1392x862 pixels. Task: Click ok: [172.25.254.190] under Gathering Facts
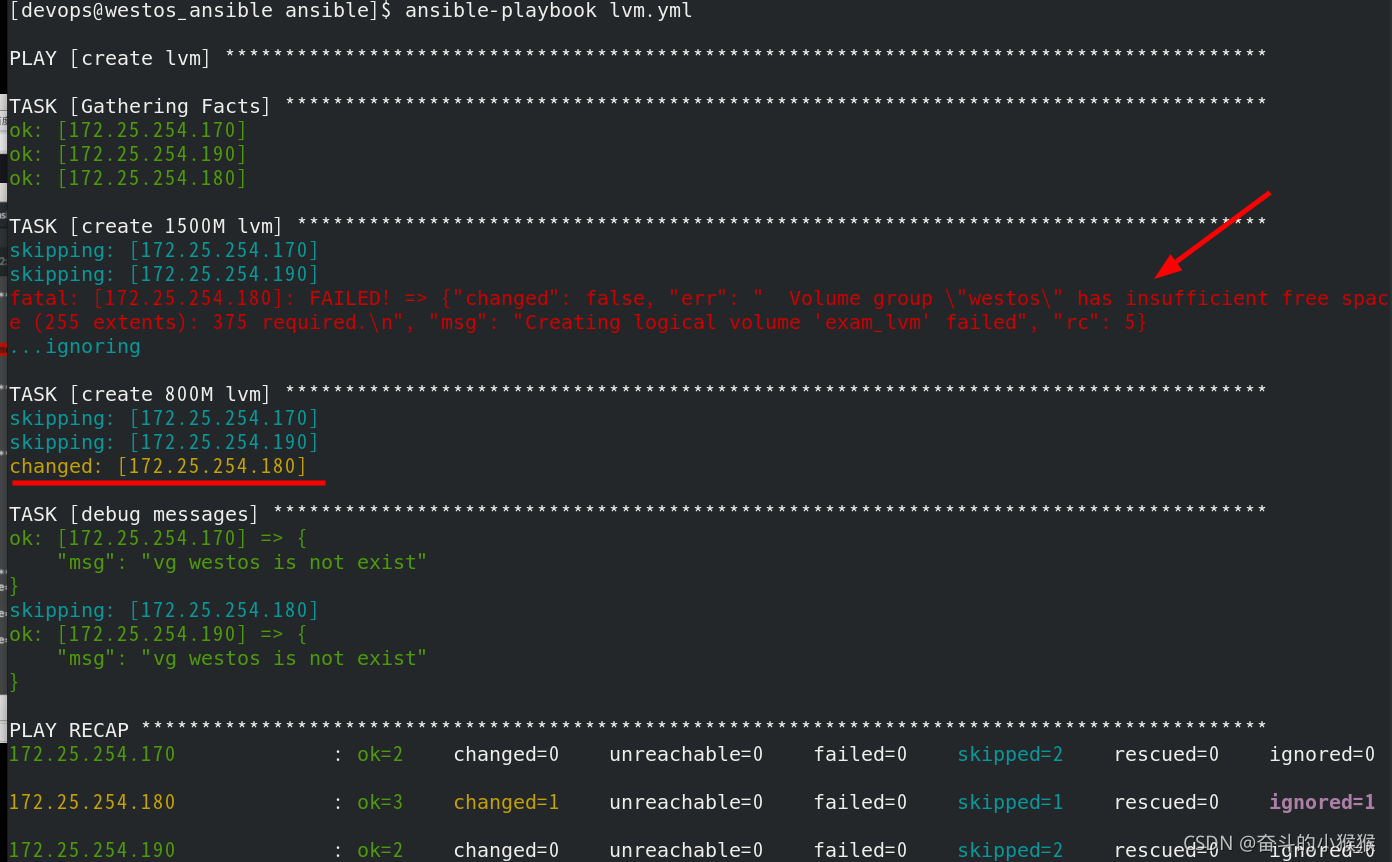(128, 155)
